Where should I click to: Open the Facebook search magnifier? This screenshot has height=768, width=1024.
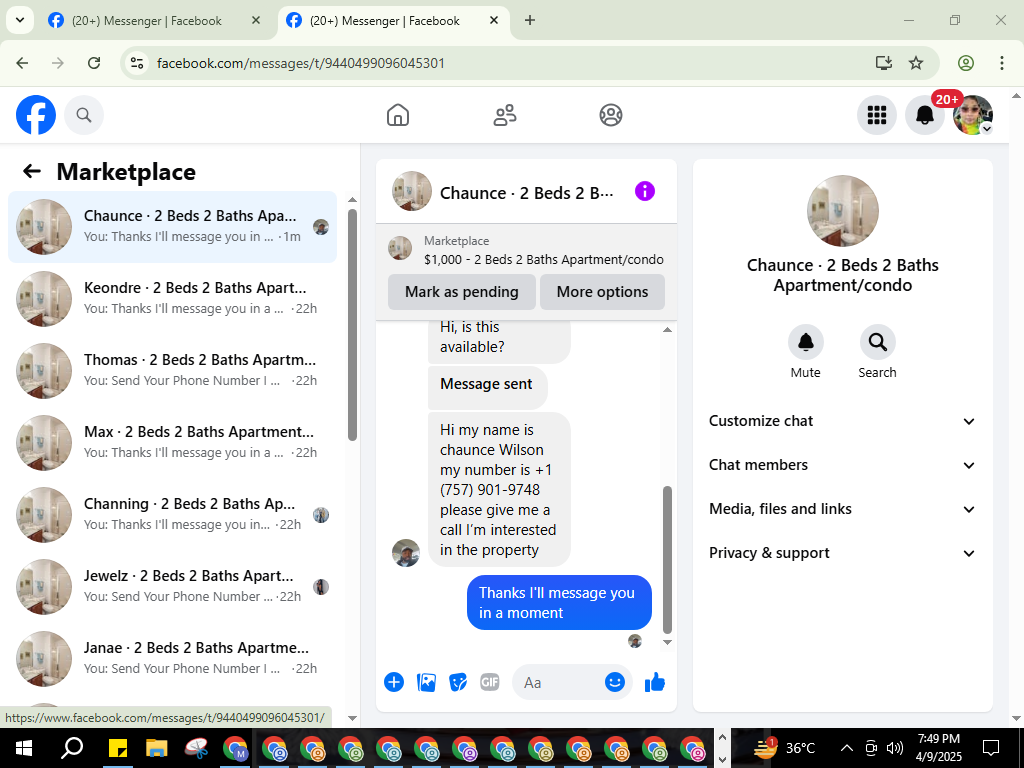click(x=84, y=115)
